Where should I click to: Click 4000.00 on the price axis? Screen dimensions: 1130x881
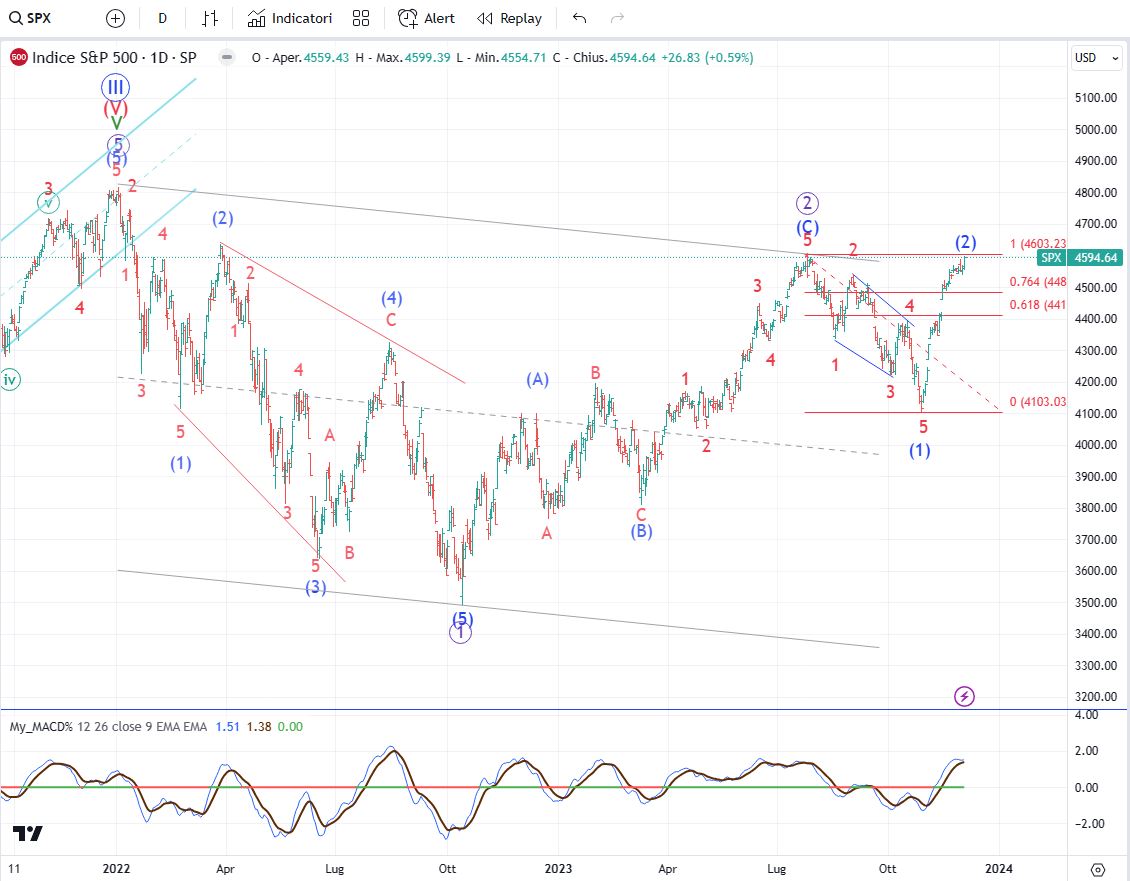click(x=1095, y=445)
